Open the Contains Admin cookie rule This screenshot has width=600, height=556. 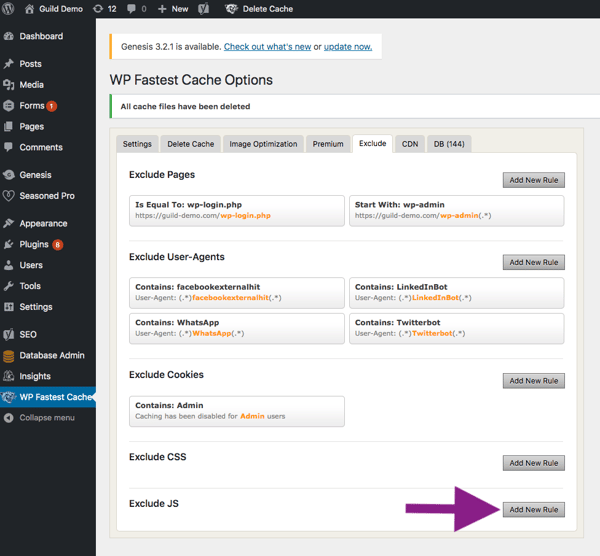[237, 411]
